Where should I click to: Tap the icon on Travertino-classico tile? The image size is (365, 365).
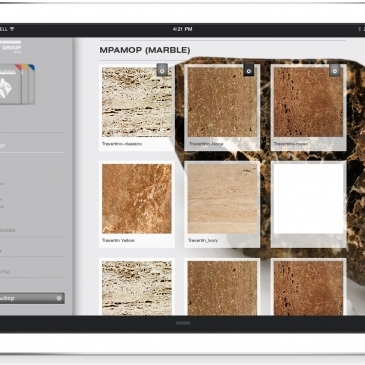pyautogui.click(x=162, y=70)
